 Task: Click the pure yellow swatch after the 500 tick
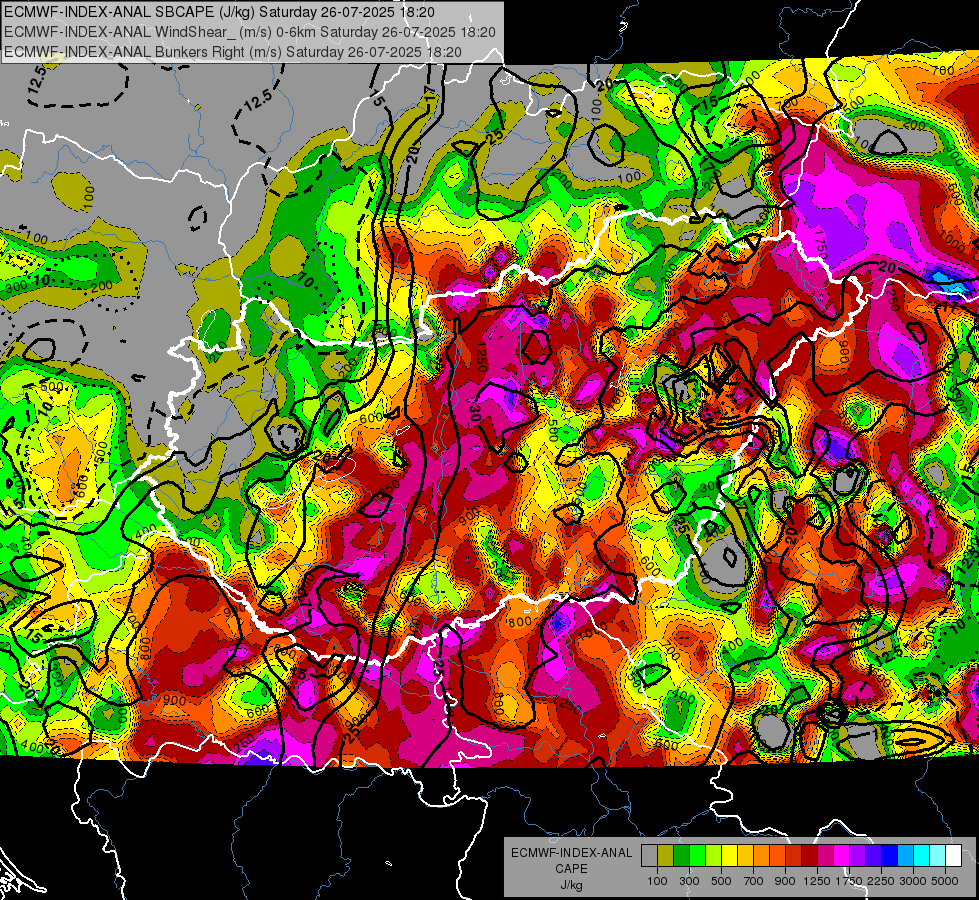click(x=729, y=856)
